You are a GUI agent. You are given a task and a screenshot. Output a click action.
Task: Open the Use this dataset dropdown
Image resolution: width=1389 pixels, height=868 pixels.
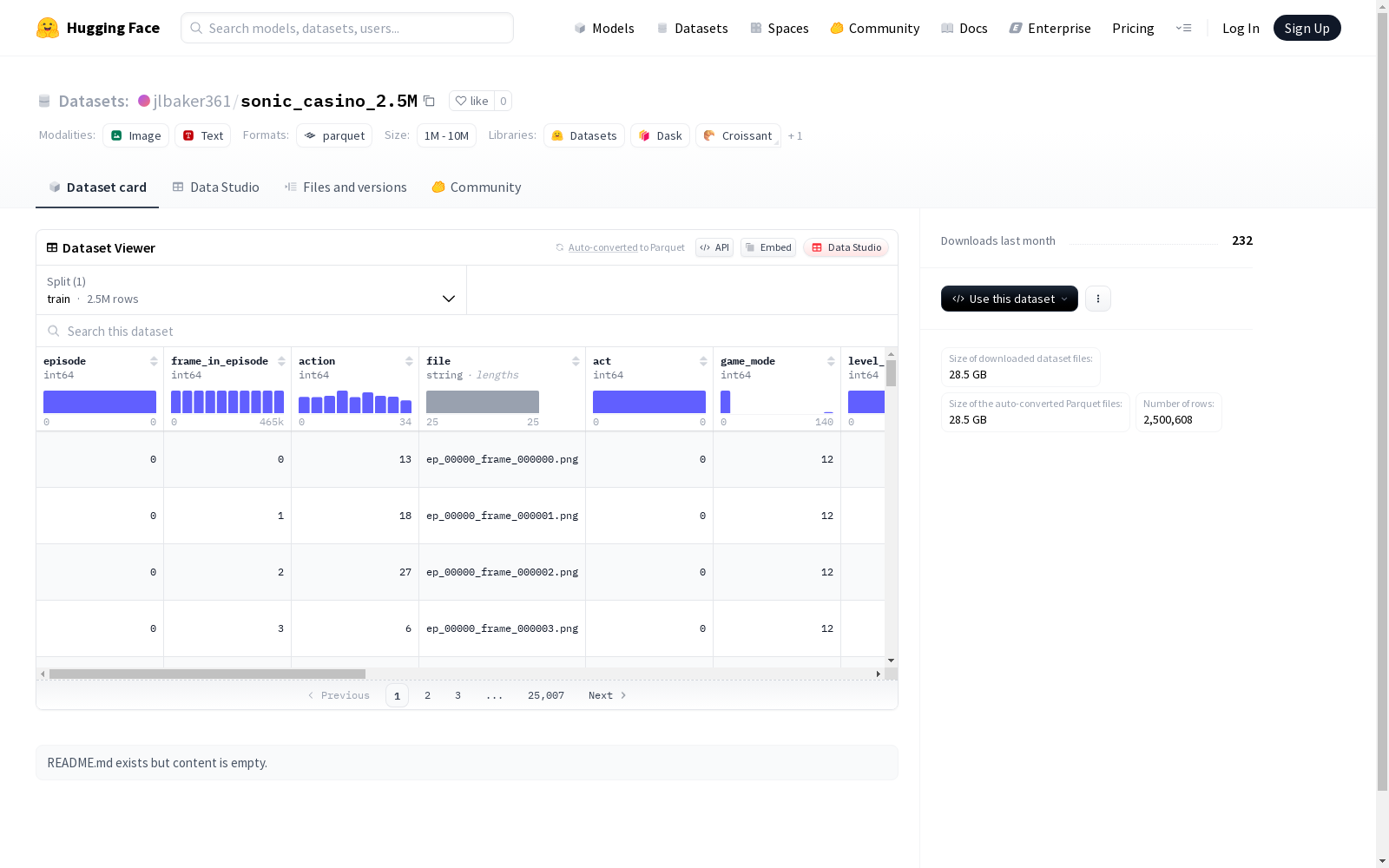pos(1010,299)
